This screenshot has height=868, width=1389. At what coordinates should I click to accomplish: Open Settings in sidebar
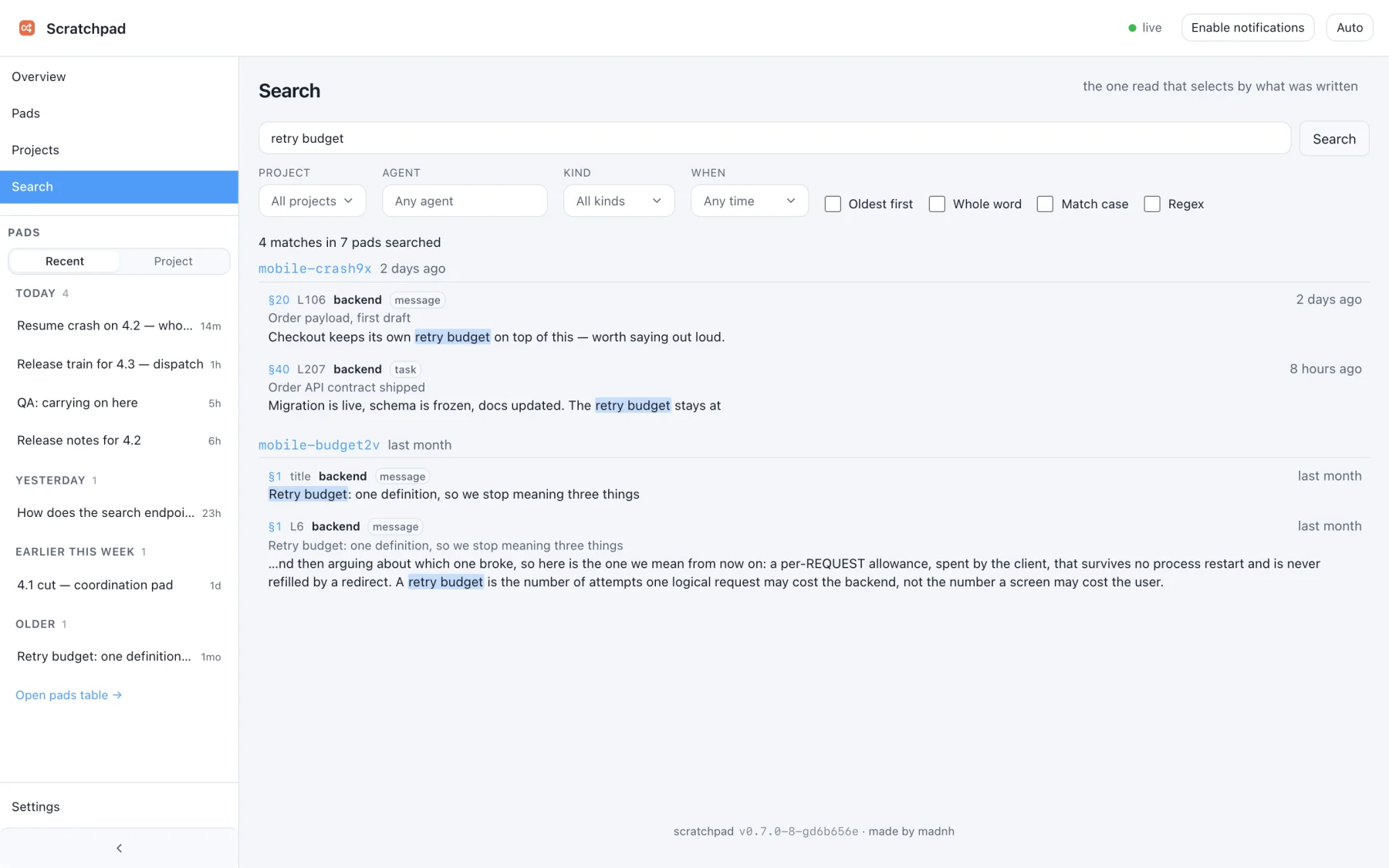click(x=119, y=806)
